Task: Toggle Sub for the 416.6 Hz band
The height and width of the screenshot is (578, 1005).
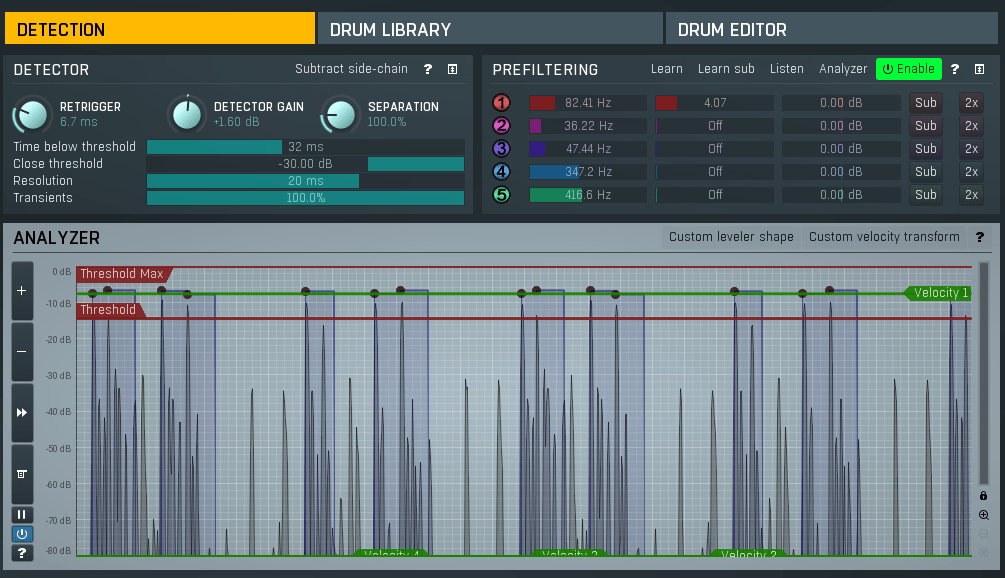Action: [x=926, y=194]
